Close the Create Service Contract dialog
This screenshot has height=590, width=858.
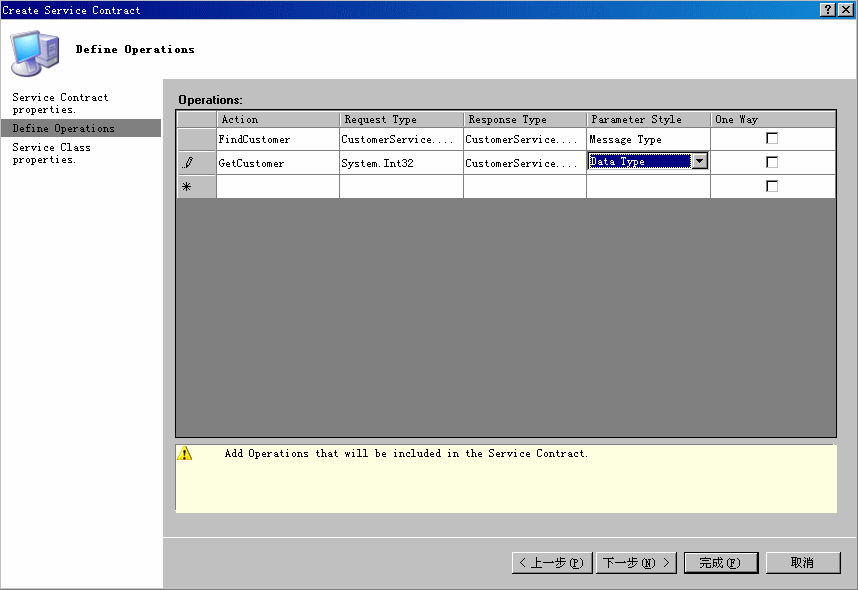click(846, 9)
